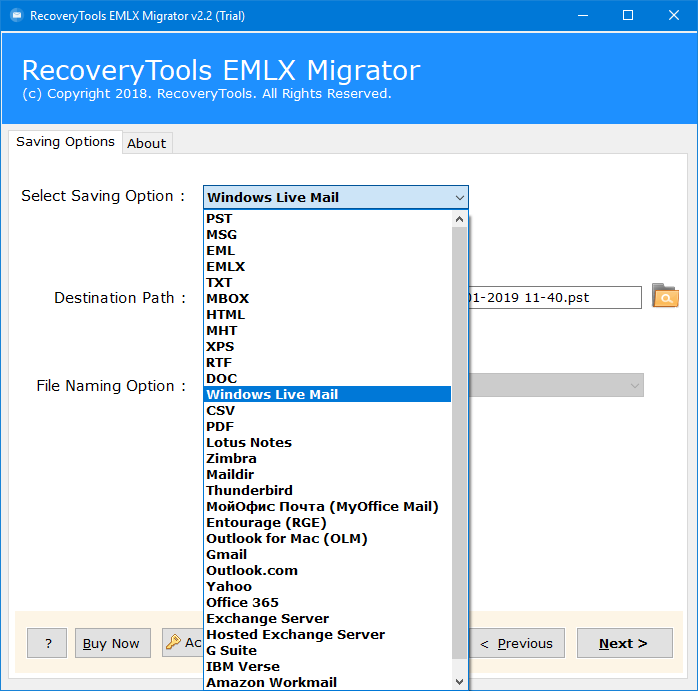
Task: Maximize the EMLX Migrator window
Action: click(628, 16)
